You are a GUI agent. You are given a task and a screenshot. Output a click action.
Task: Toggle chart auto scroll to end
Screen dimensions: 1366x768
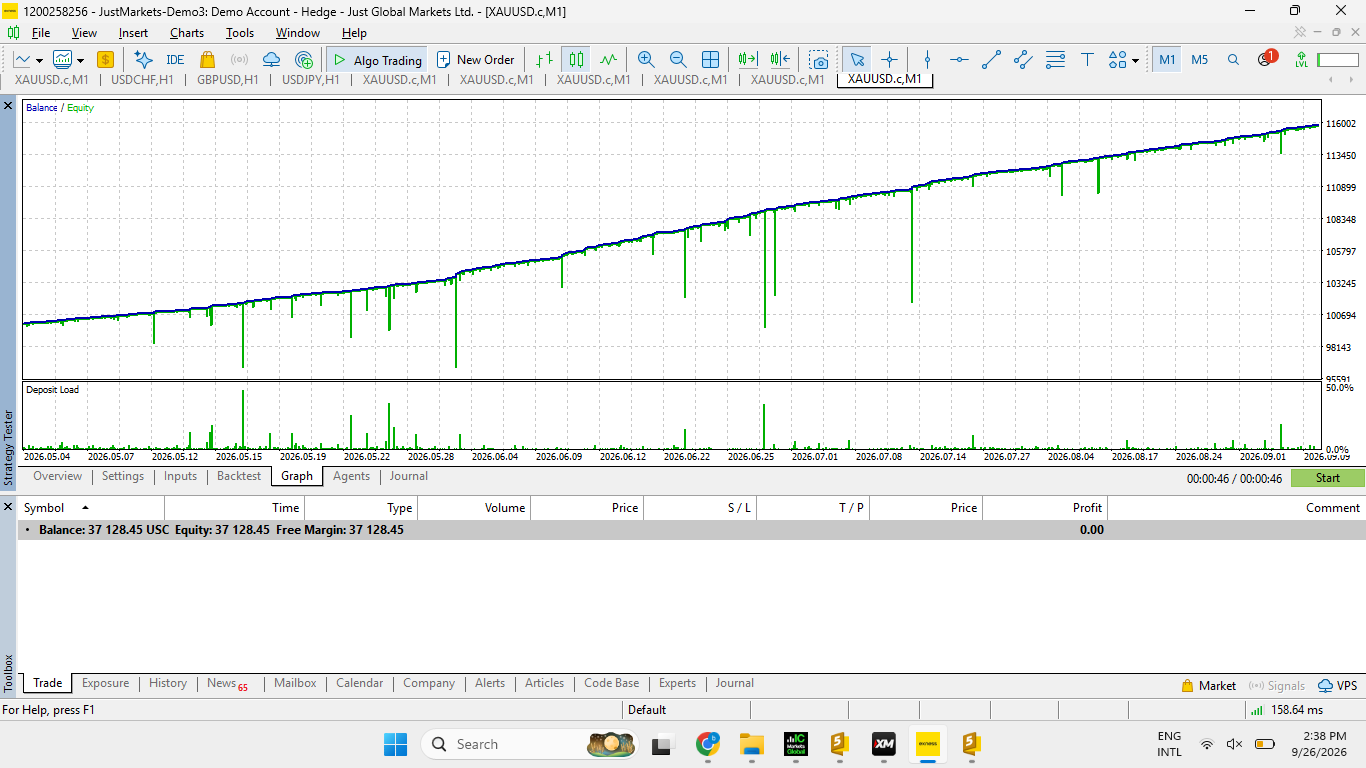[748, 60]
